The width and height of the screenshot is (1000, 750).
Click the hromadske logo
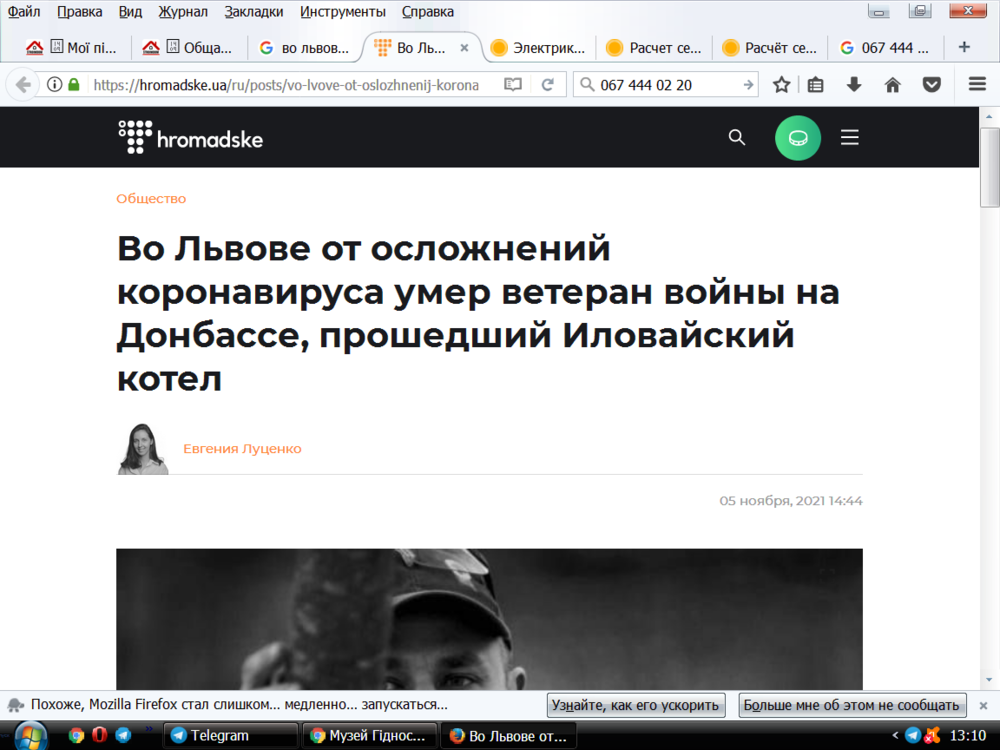[x=190, y=137]
